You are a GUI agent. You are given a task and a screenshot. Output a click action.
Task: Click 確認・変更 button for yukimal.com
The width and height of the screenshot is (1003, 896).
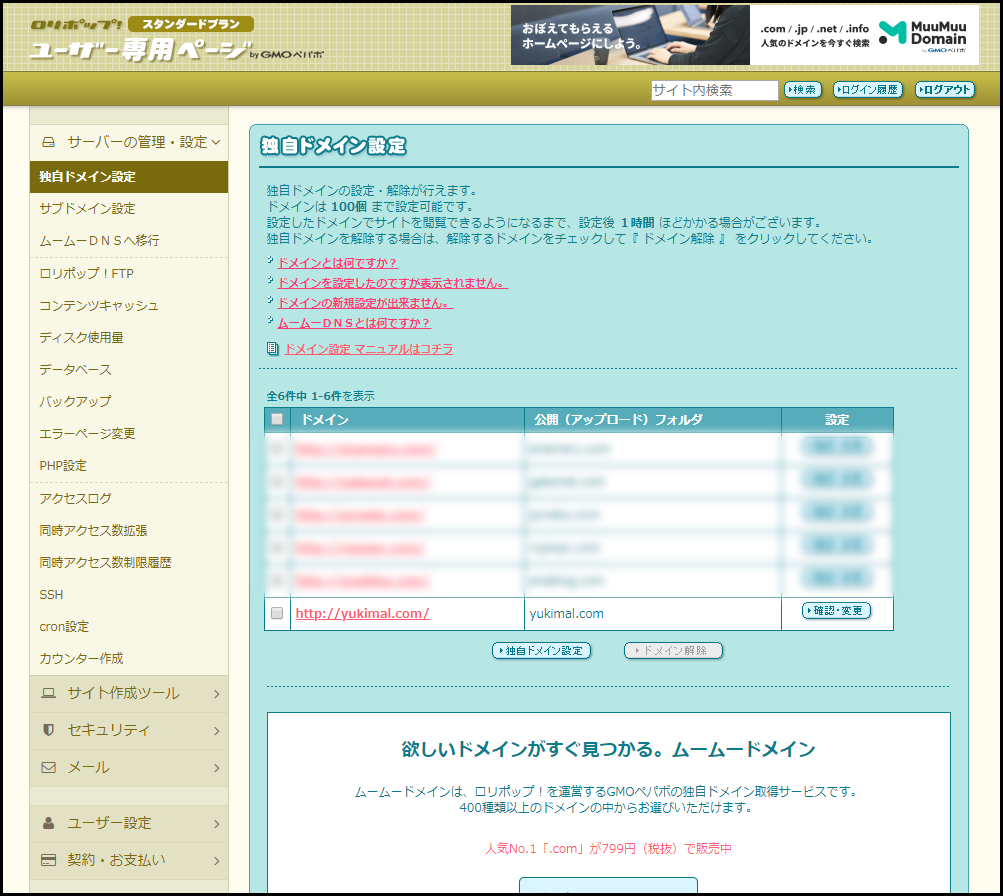(836, 611)
